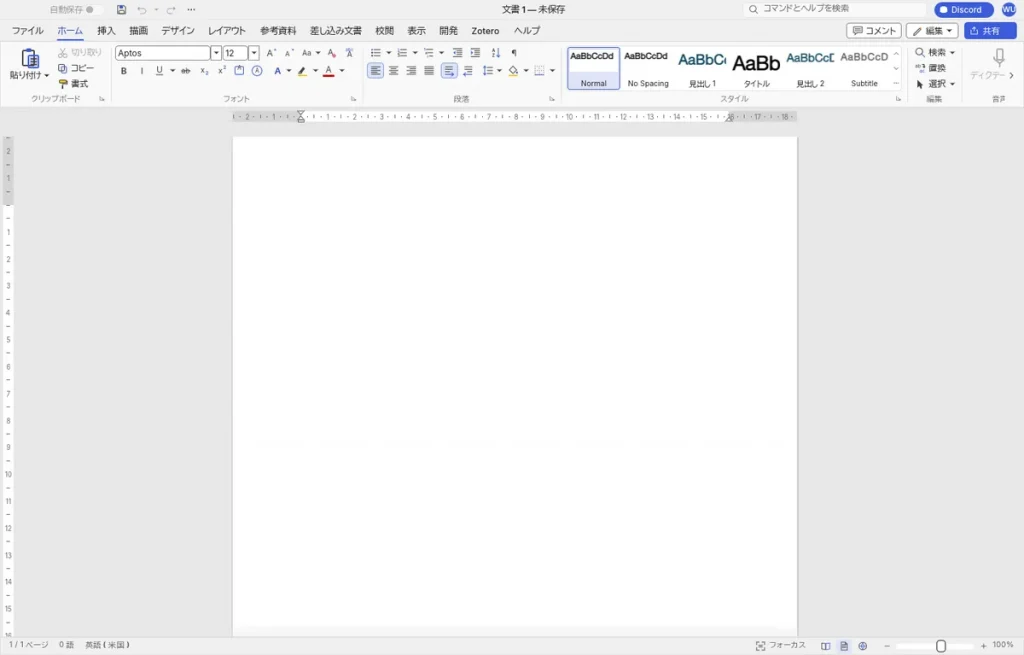The width and height of the screenshot is (1024, 655).
Task: Toggle strikethrough formatting
Action: click(x=185, y=71)
